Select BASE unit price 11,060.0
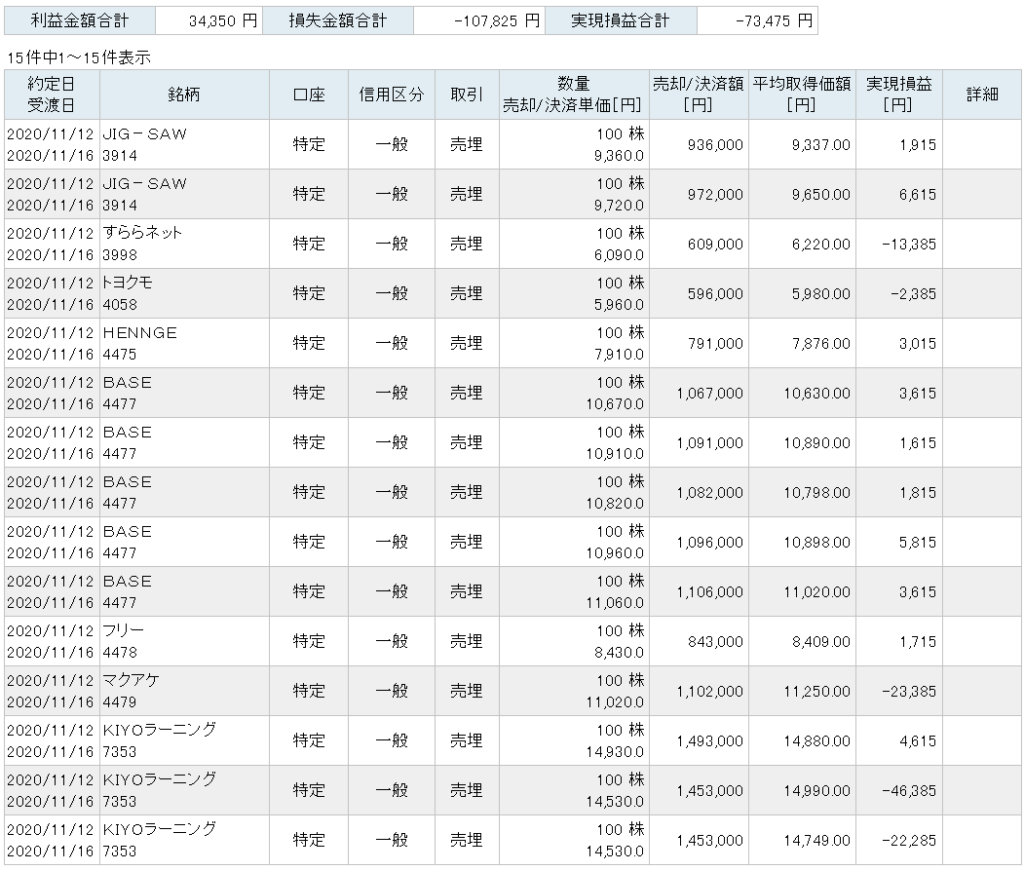The width and height of the screenshot is (1024, 871). click(x=615, y=603)
